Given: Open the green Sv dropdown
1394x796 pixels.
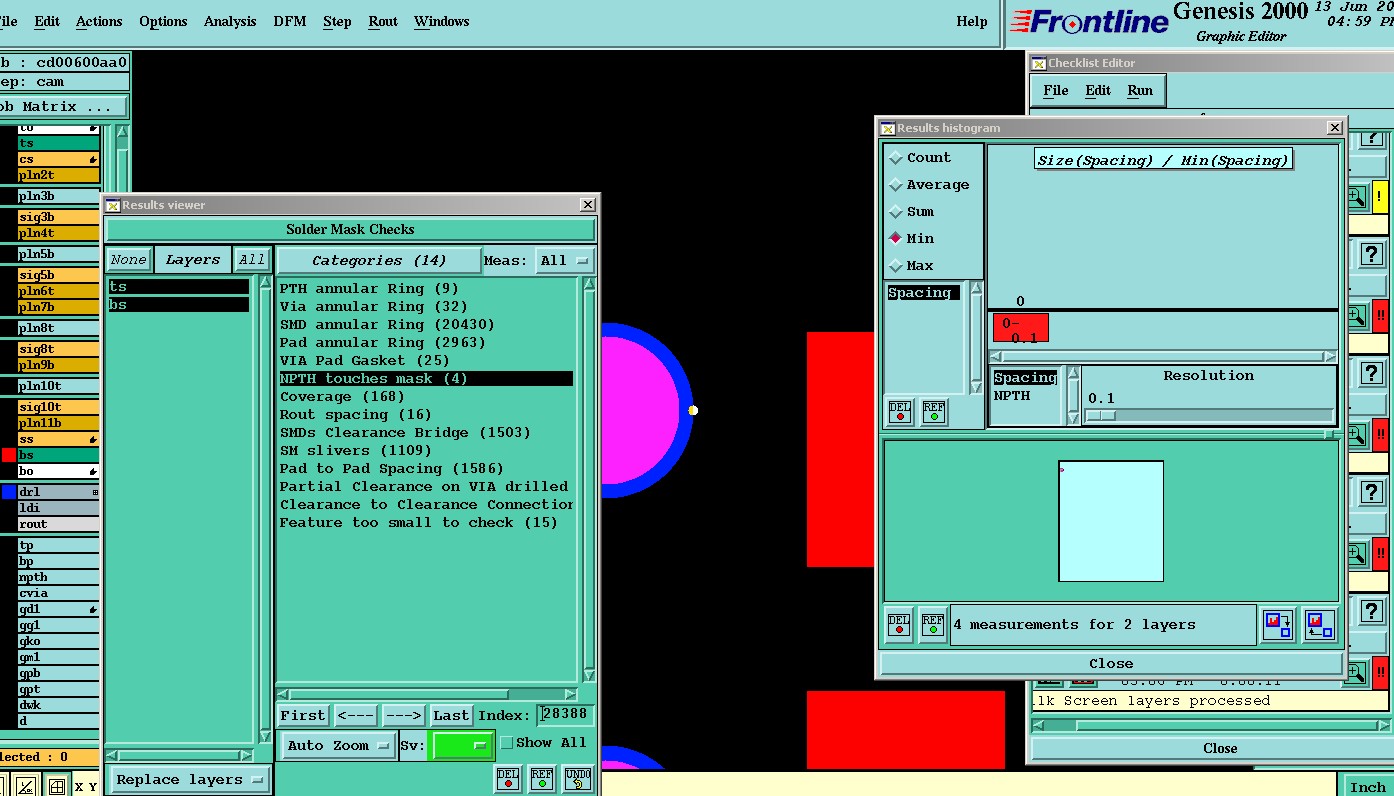Looking at the screenshot, I should tap(461, 746).
